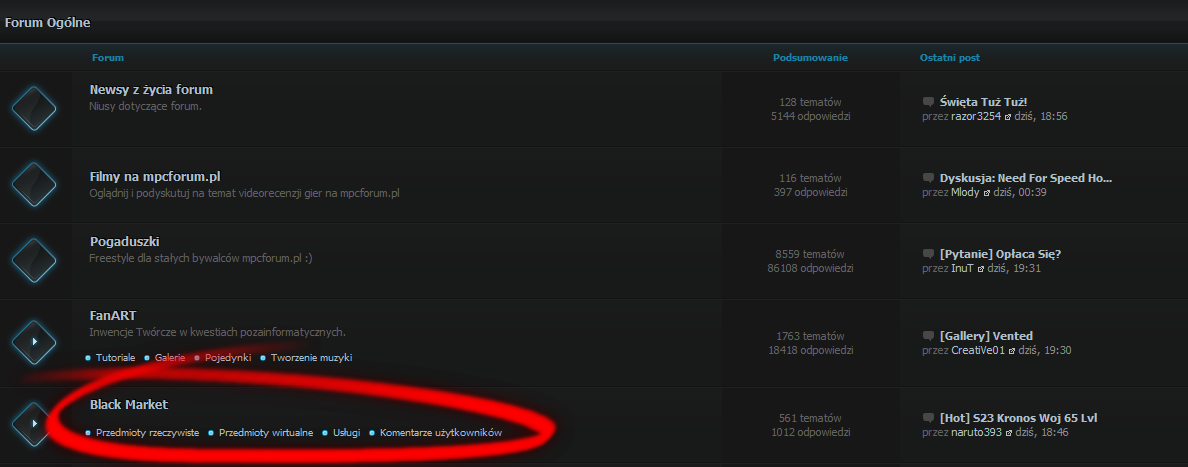Go to last post icon after Mlody
The image size is (1188, 467).
pos(986,193)
